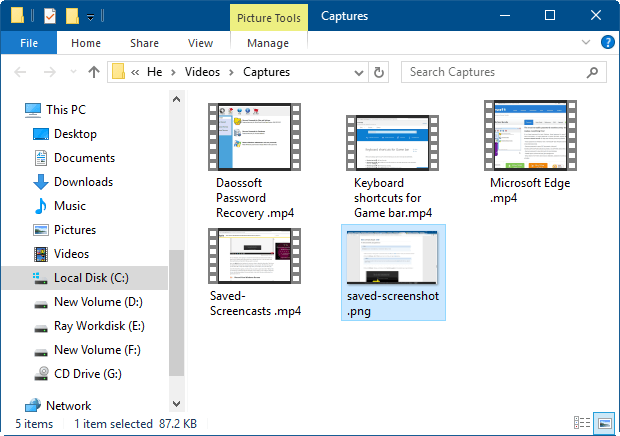Click the Properties icon in quick access toolbar
The height and width of the screenshot is (436, 620).
tap(50, 16)
